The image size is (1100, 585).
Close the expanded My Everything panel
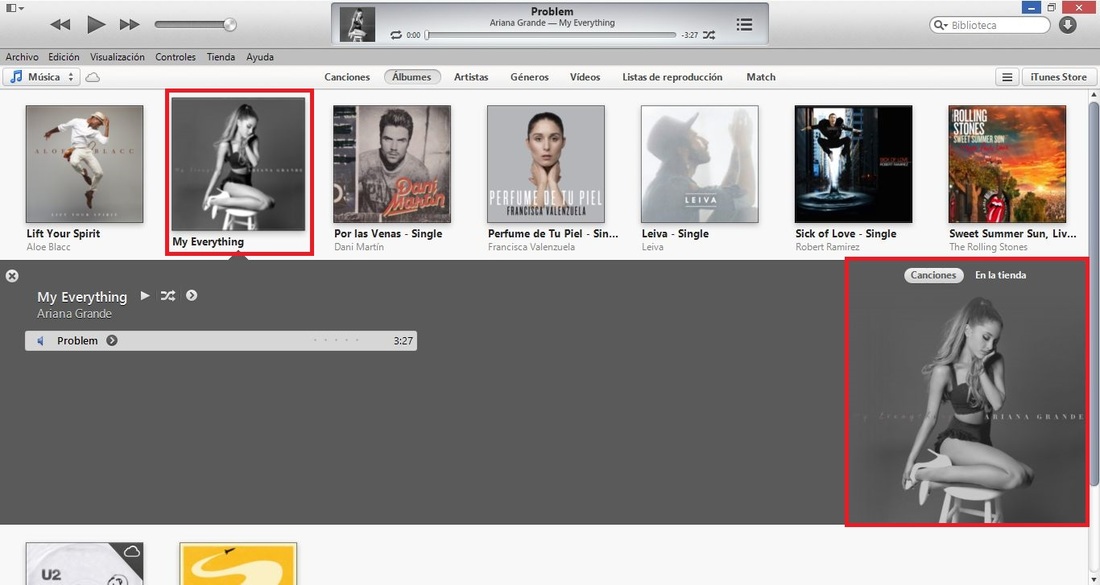tap(12, 276)
